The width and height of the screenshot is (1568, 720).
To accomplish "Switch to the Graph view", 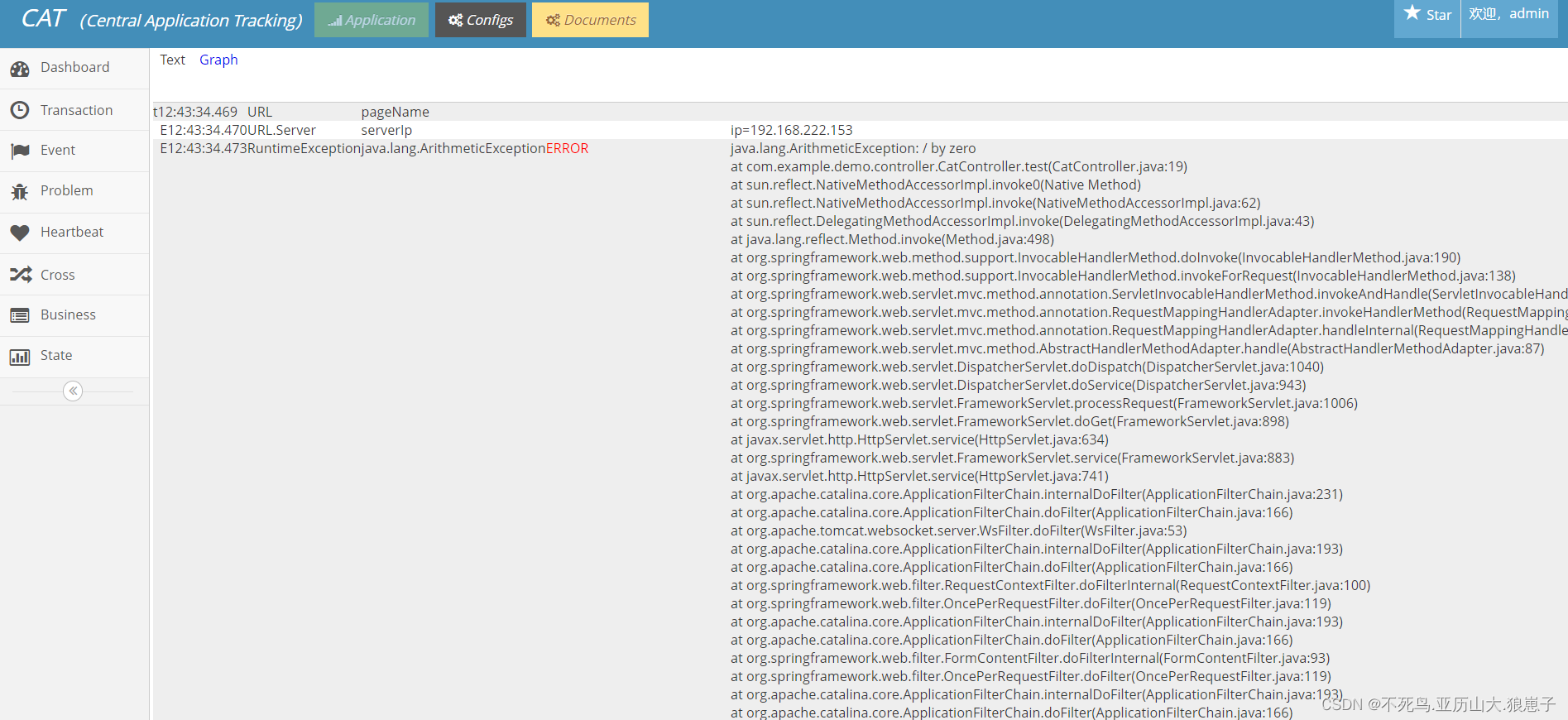I will [218, 60].
